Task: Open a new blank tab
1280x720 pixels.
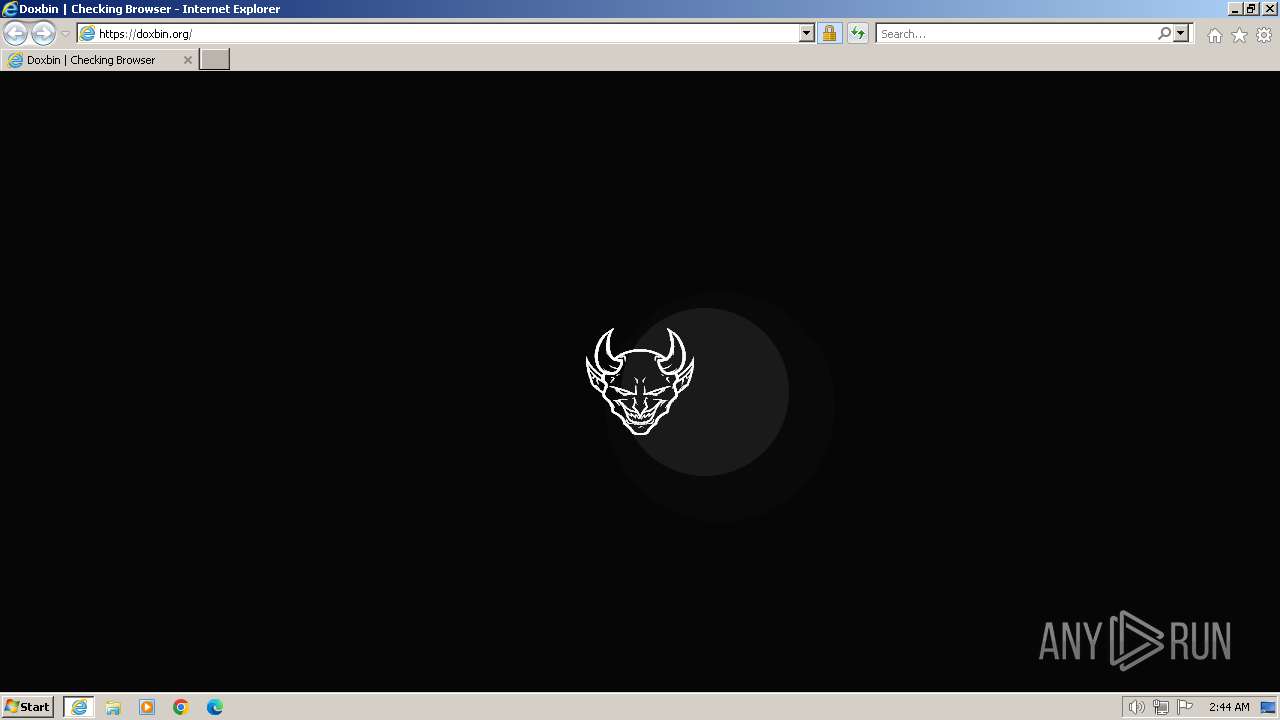Action: (215, 60)
